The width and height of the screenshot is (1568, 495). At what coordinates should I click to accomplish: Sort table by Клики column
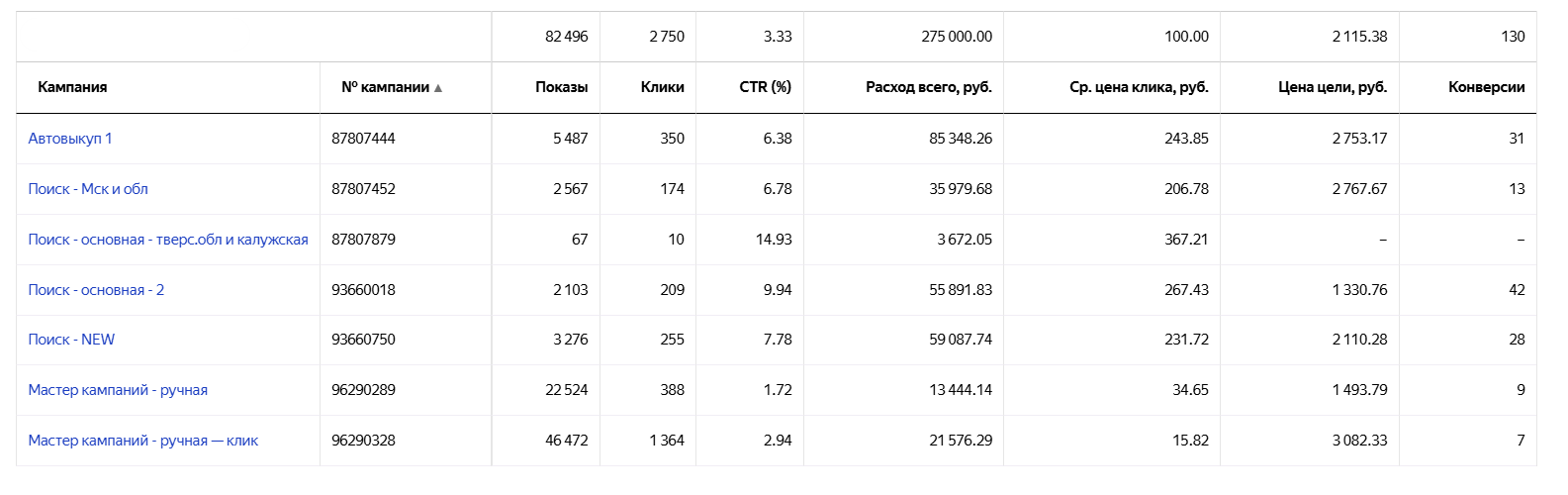coord(662,87)
